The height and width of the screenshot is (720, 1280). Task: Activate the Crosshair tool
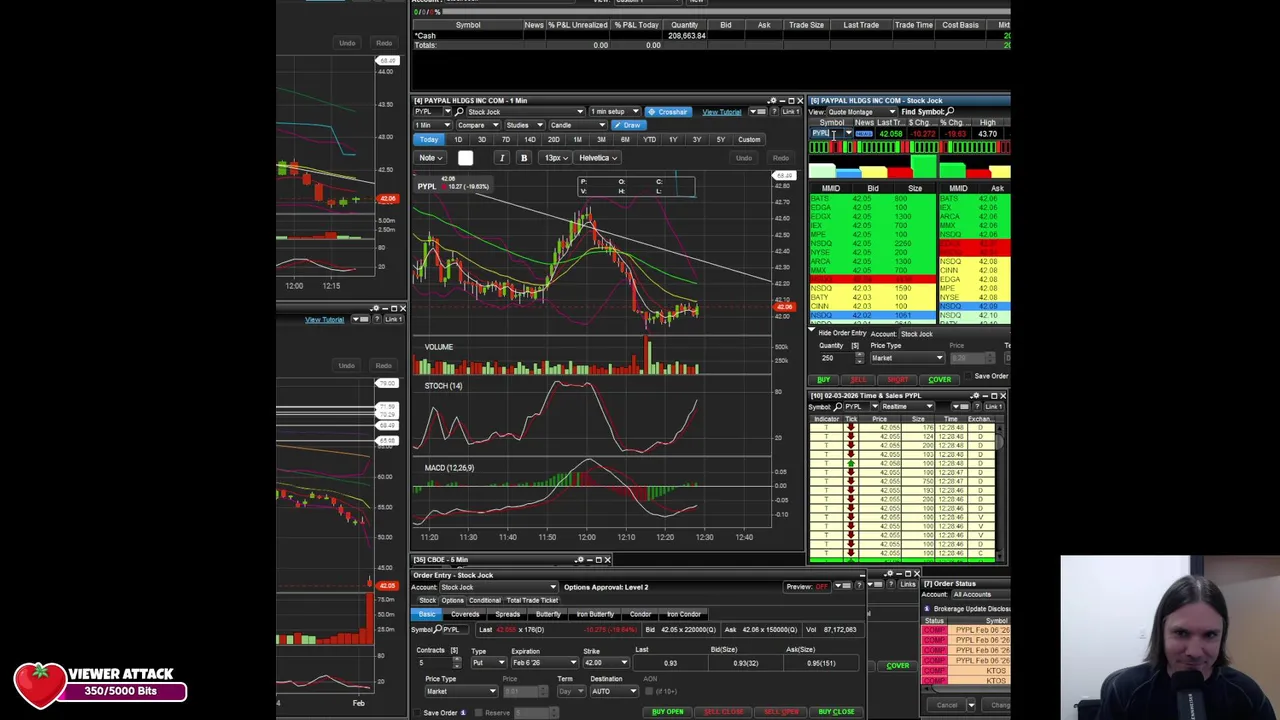click(x=668, y=111)
